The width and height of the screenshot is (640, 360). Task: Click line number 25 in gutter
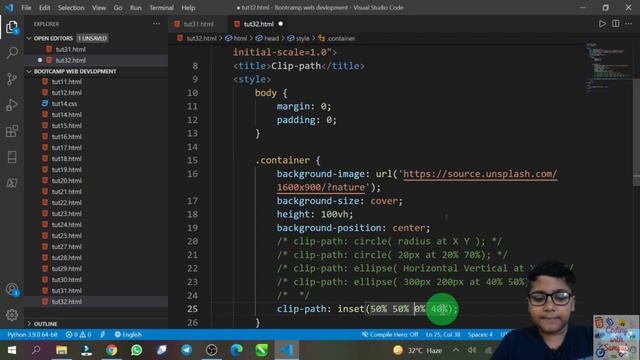click(192, 309)
